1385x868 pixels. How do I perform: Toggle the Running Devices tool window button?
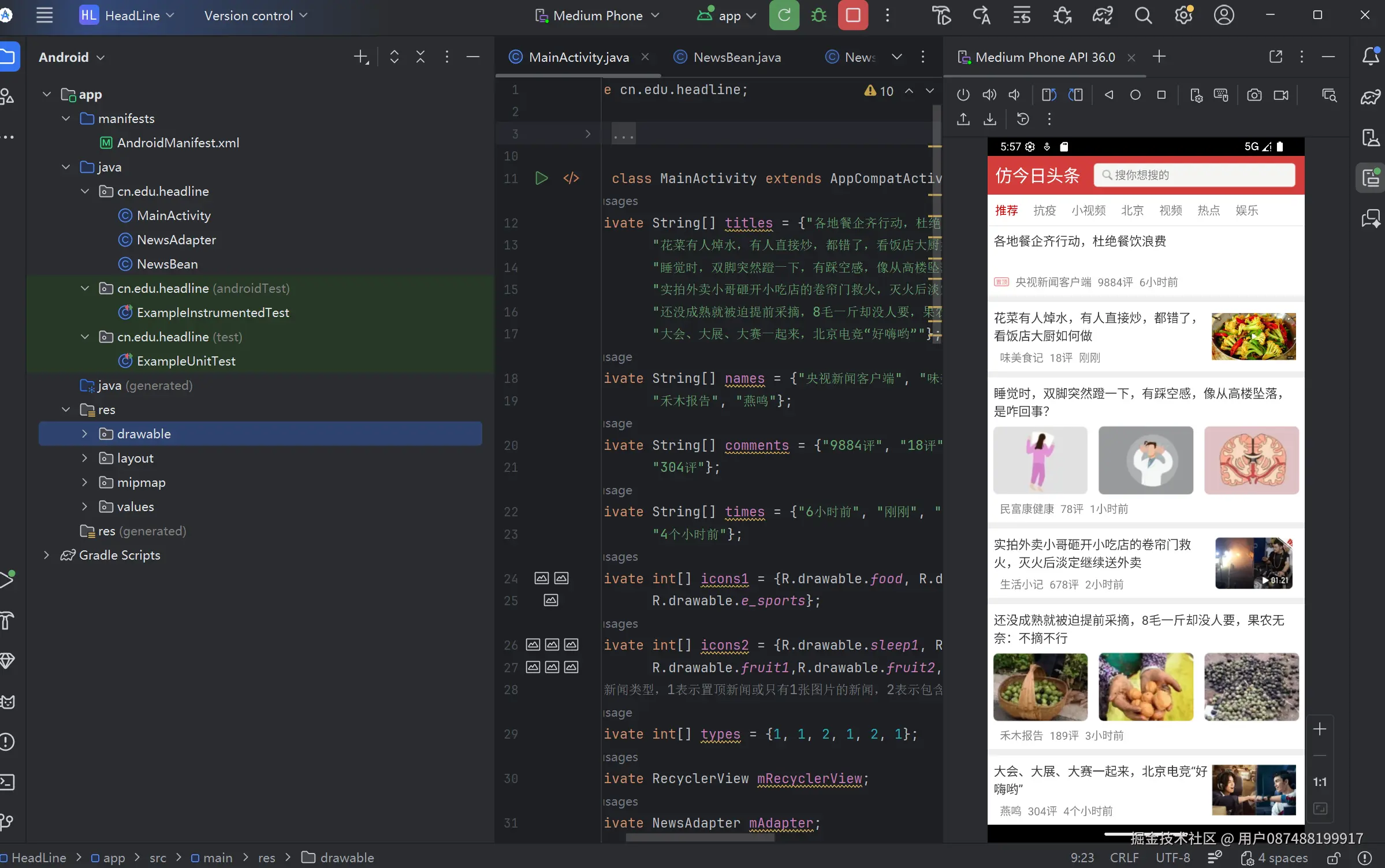click(1370, 178)
